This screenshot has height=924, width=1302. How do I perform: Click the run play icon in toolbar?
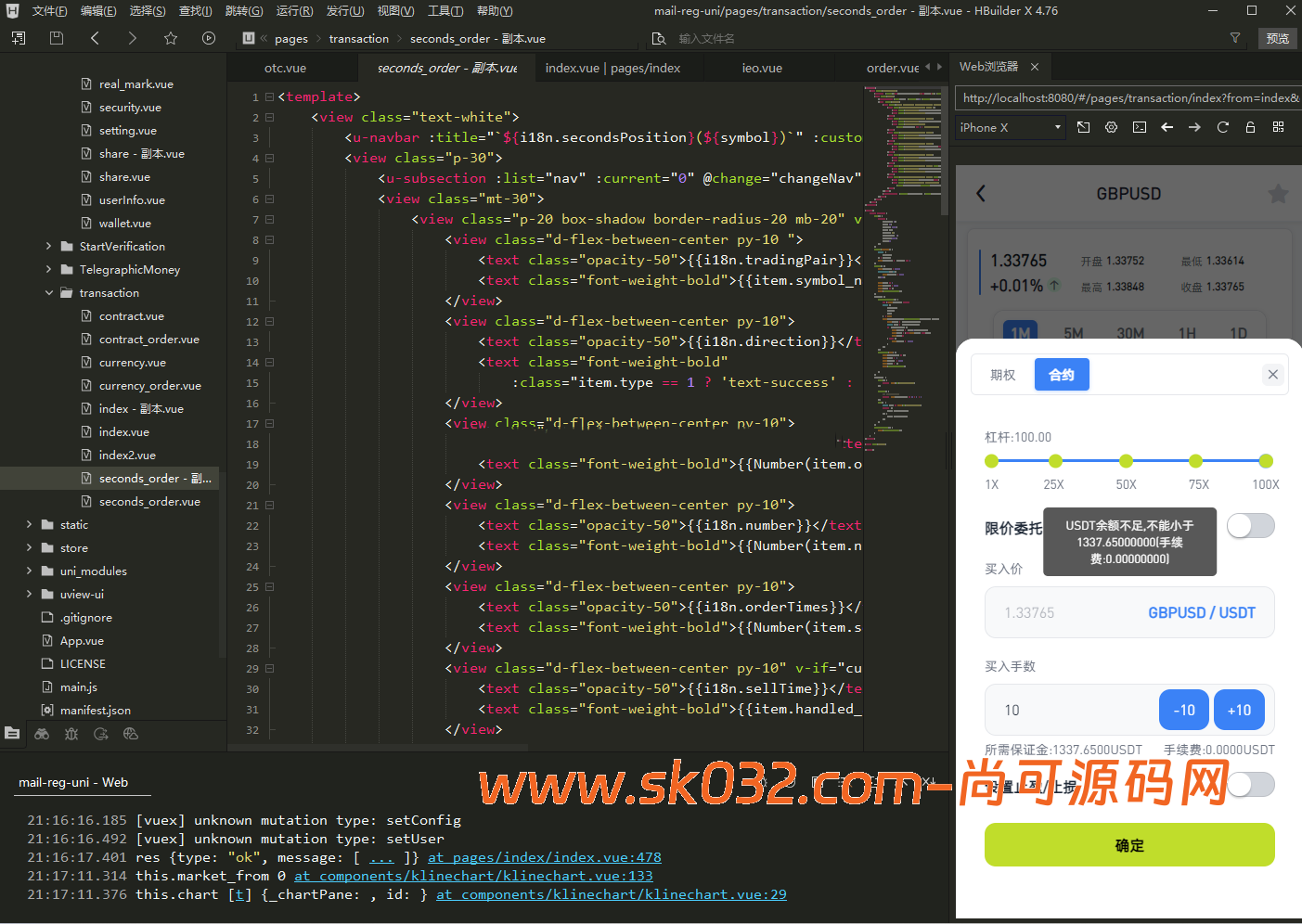(209, 38)
